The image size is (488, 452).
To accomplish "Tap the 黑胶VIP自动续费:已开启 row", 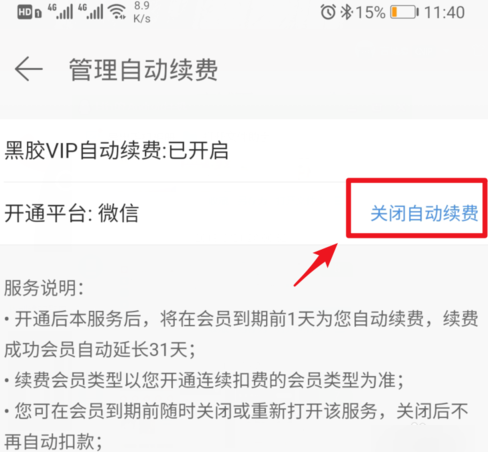I will pyautogui.click(x=244, y=150).
